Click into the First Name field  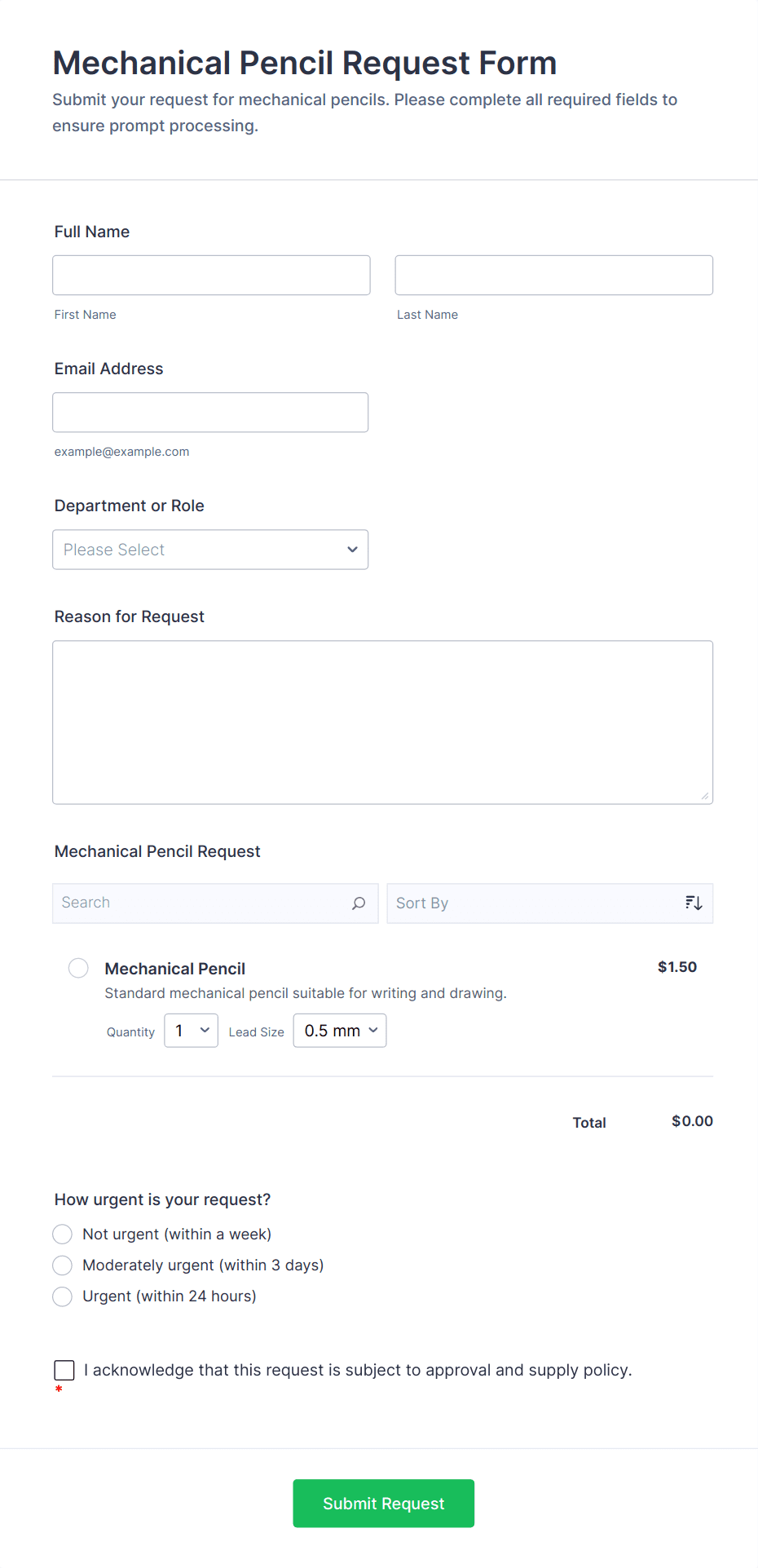[210, 275]
